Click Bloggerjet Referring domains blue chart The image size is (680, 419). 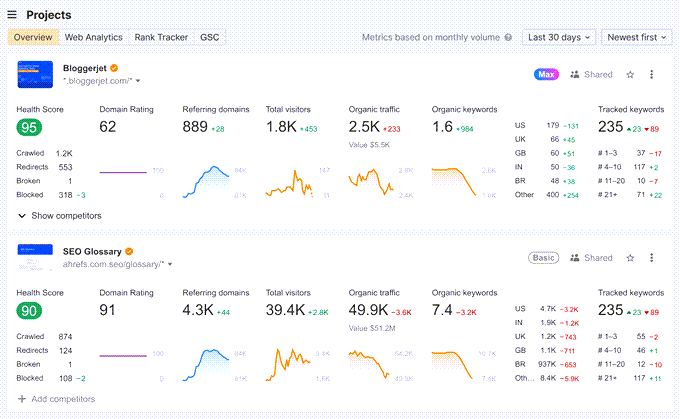click(206, 182)
